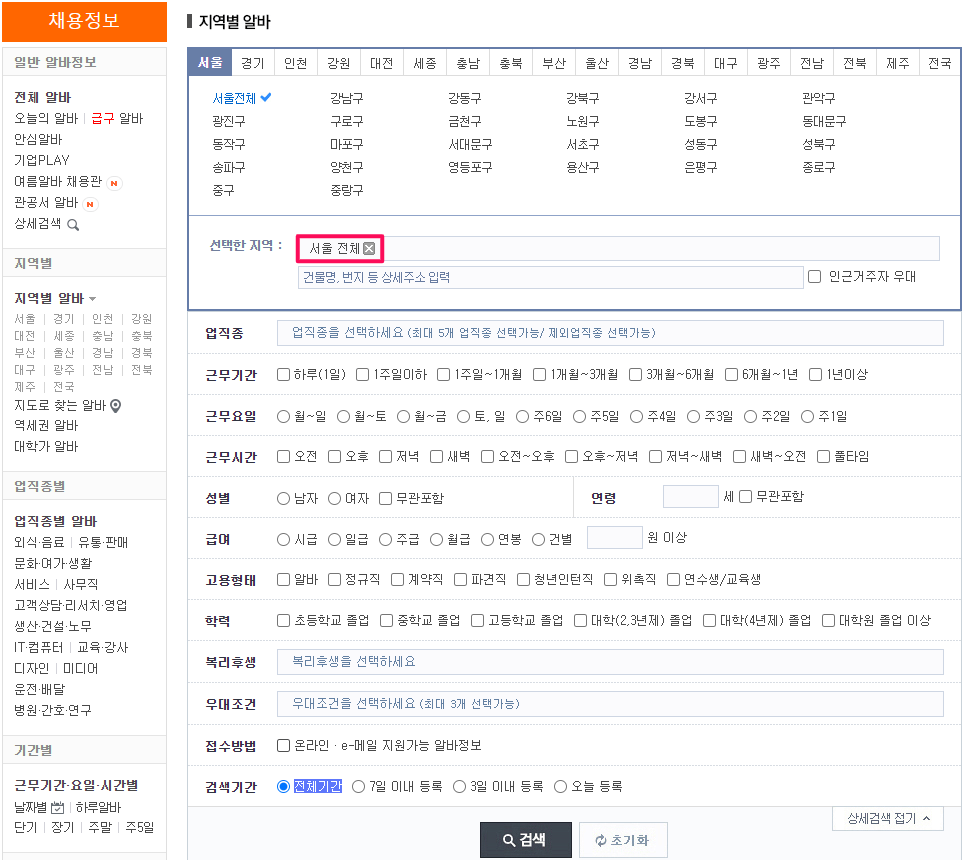Open the 우대조건 selection field
Image resolution: width=964 pixels, height=860 pixels.
coord(610,704)
